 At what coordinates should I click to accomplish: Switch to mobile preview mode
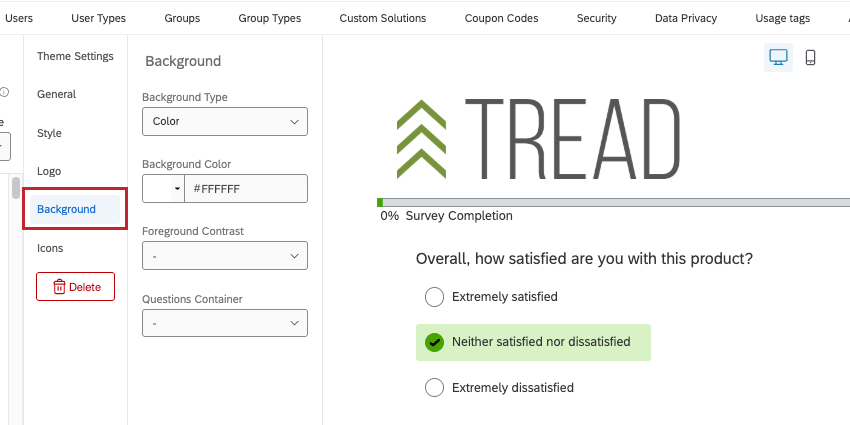pos(810,58)
